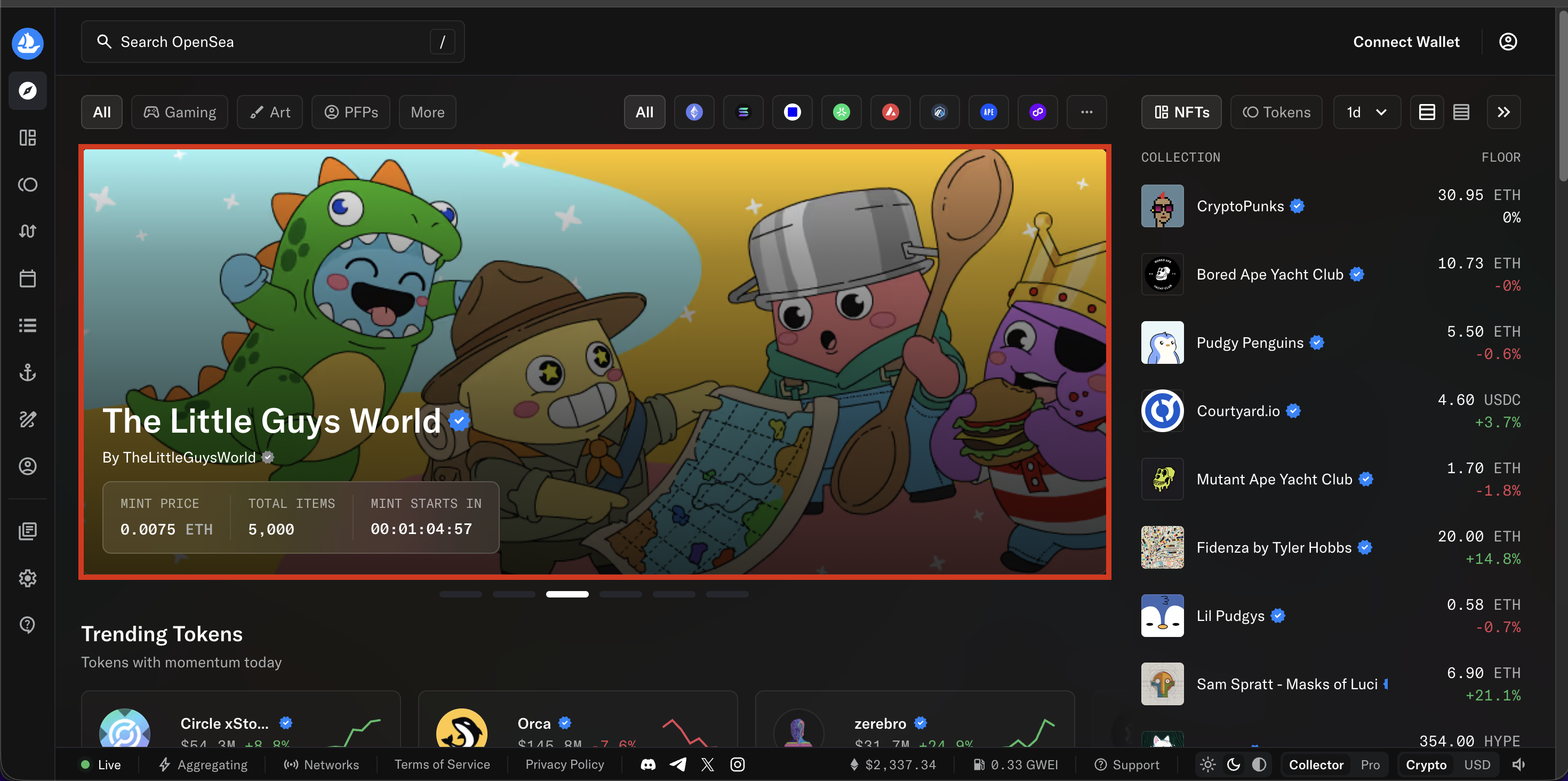The image size is (1568, 781).
Task: Go to the fourth carousel slide indicator
Action: (620, 594)
